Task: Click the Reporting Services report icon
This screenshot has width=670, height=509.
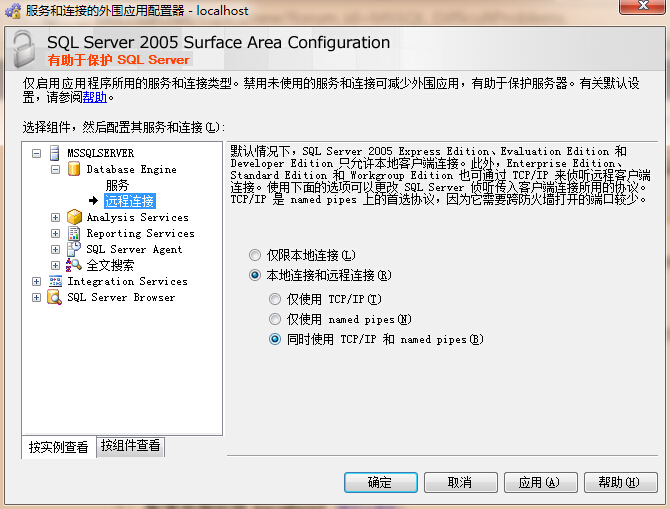Action: [74, 233]
